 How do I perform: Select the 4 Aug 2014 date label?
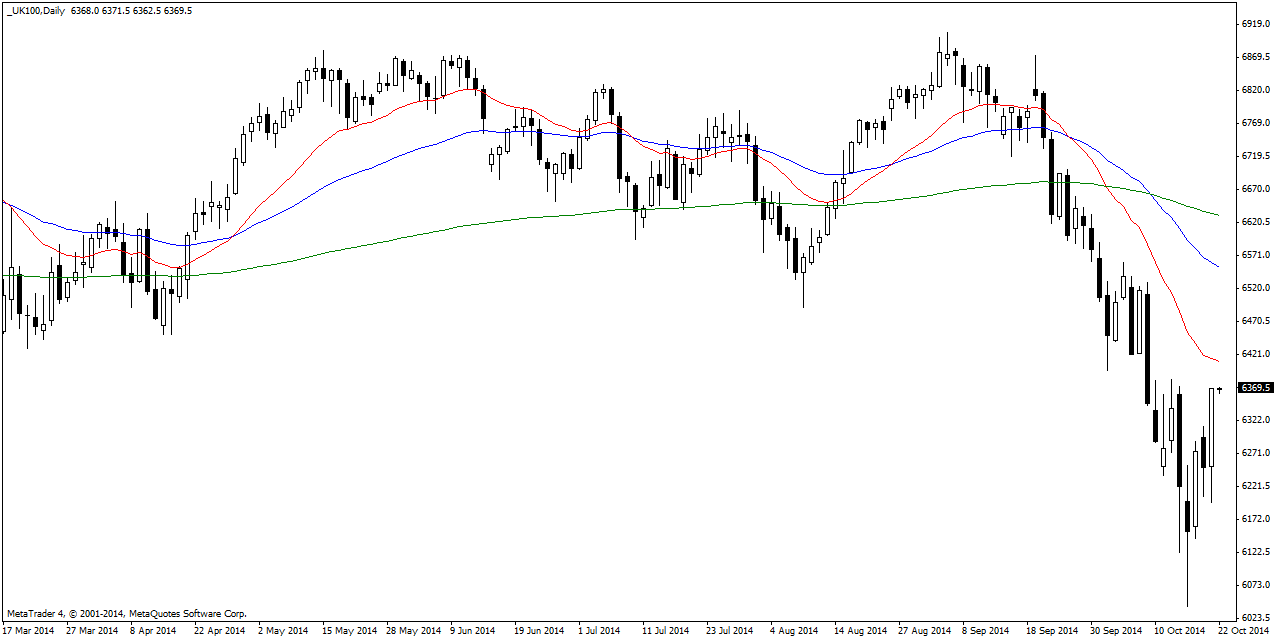[x=795, y=631]
